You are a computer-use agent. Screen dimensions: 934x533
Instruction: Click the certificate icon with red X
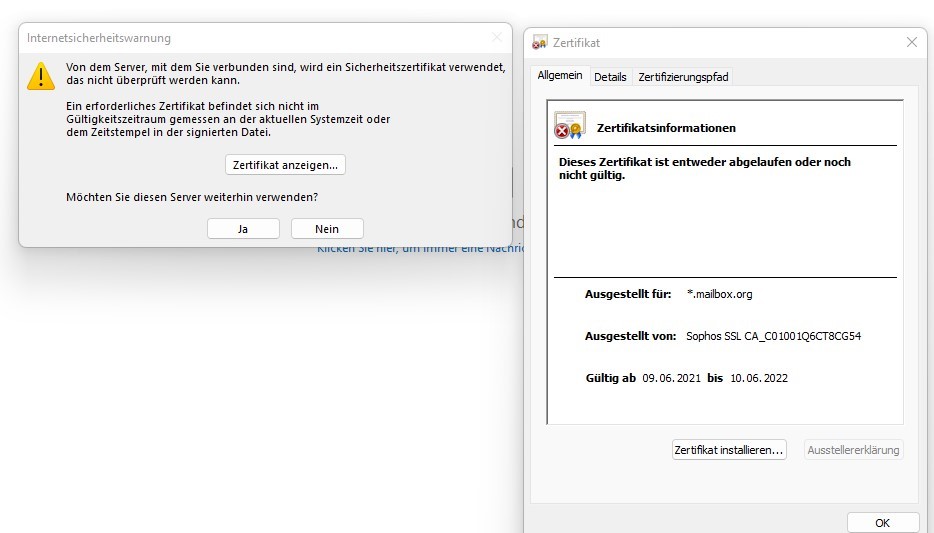(x=569, y=126)
